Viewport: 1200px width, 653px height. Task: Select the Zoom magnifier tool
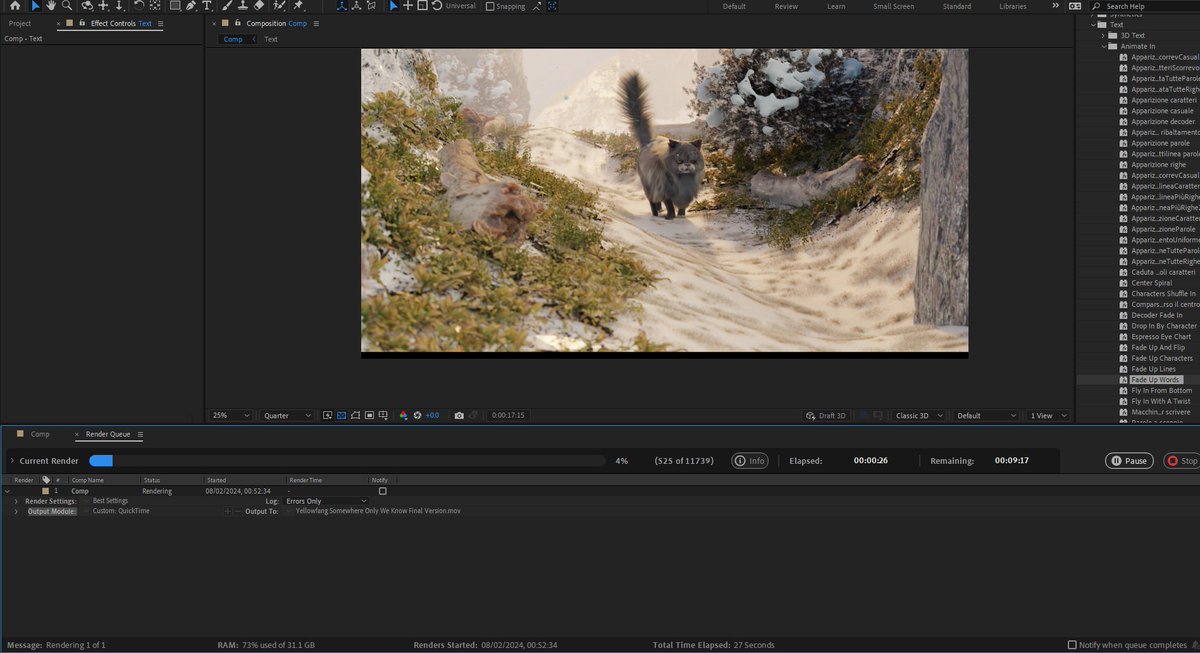click(67, 6)
